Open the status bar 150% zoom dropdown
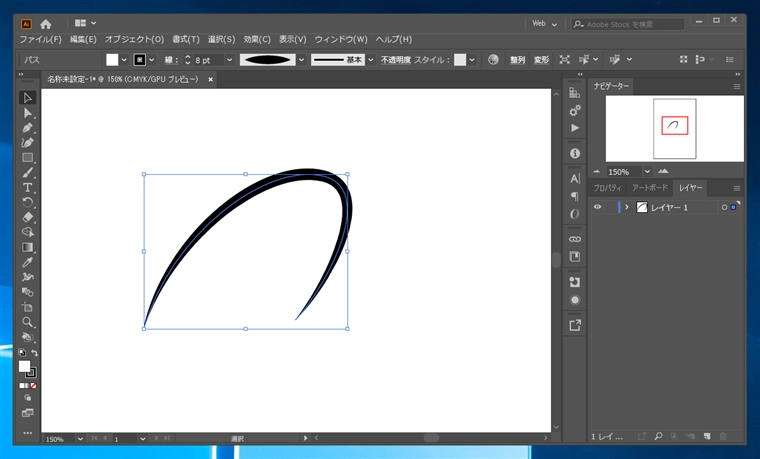760x459 pixels. (80, 439)
